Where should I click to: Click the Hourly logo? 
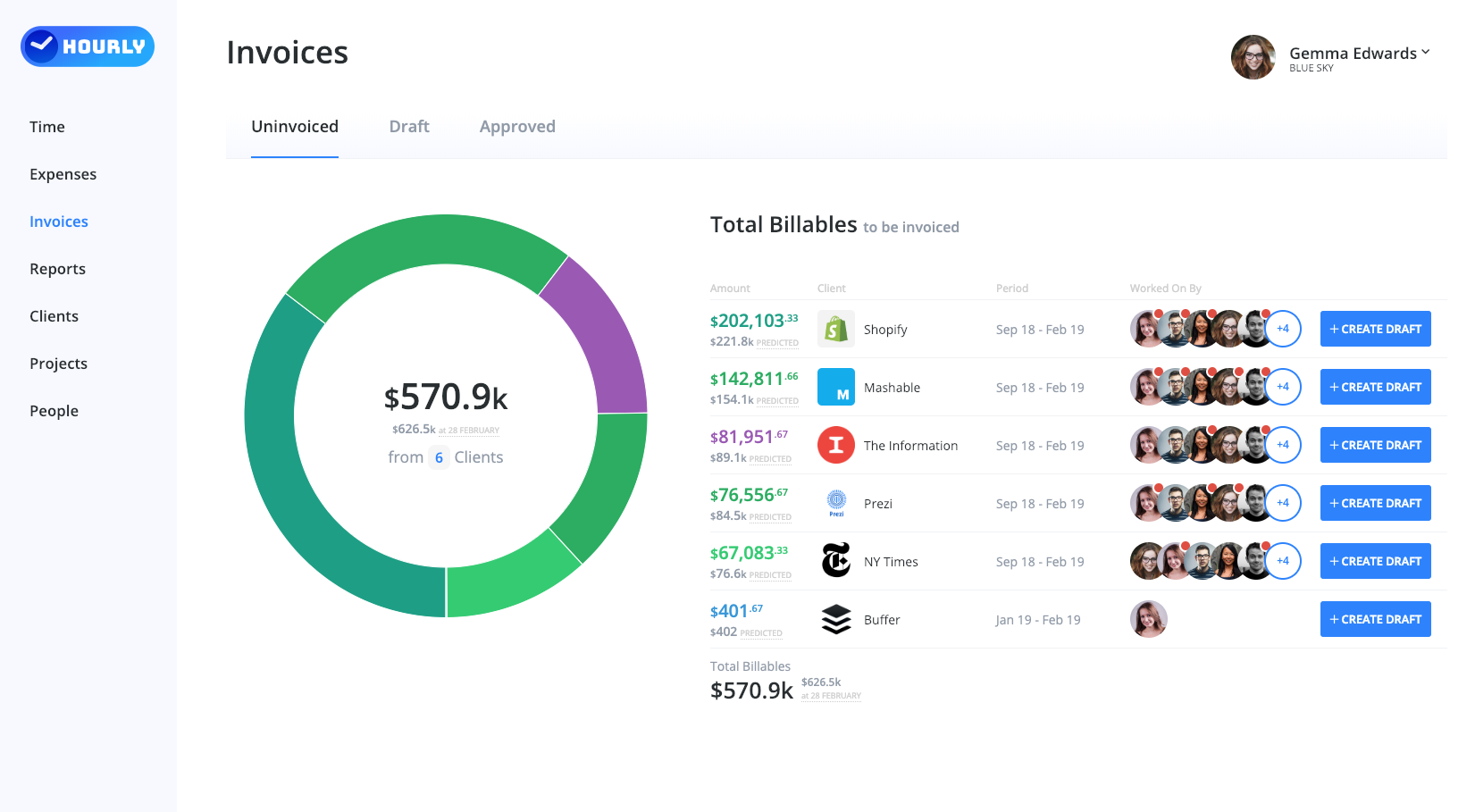[88, 46]
